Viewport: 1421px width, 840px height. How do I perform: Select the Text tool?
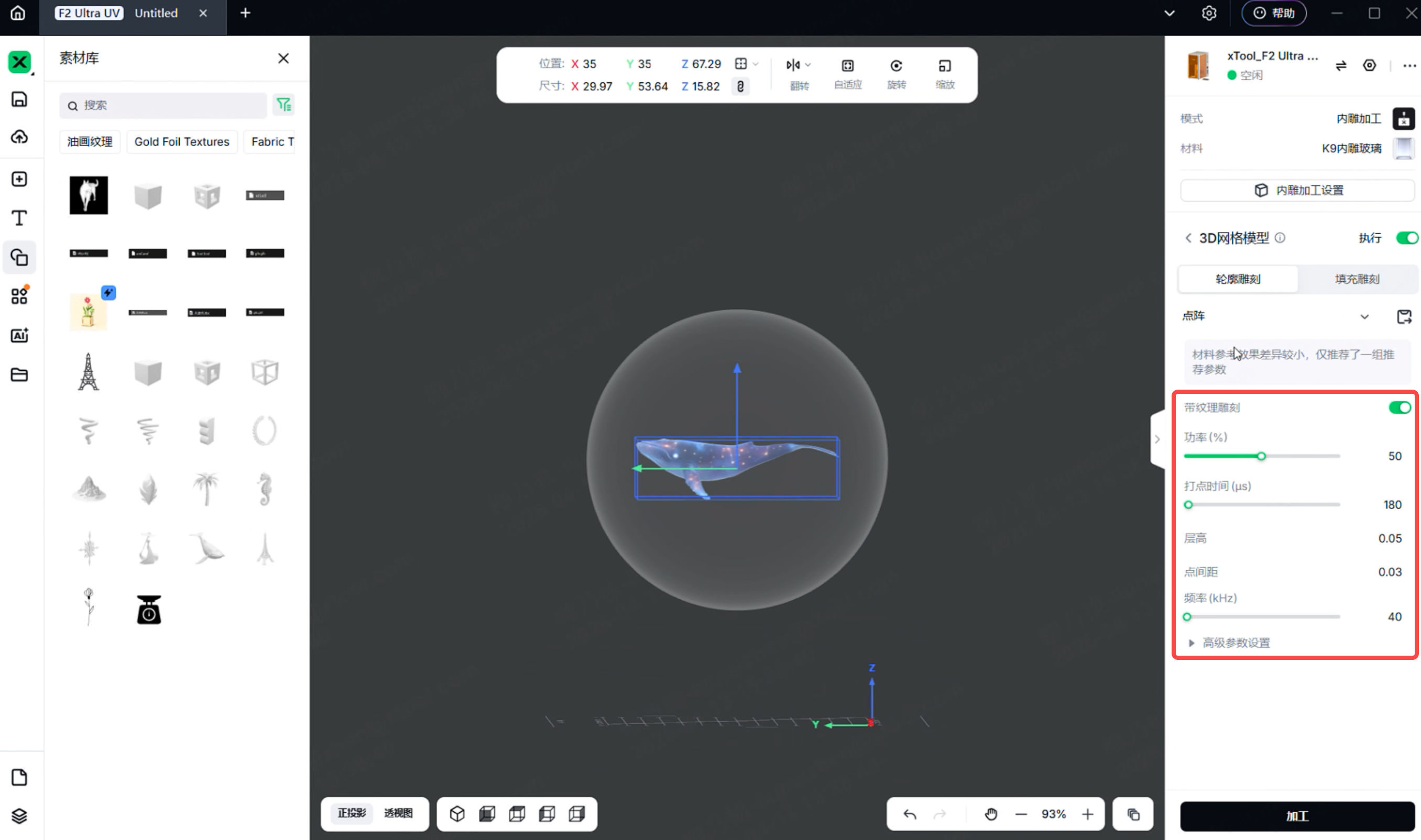click(x=19, y=218)
